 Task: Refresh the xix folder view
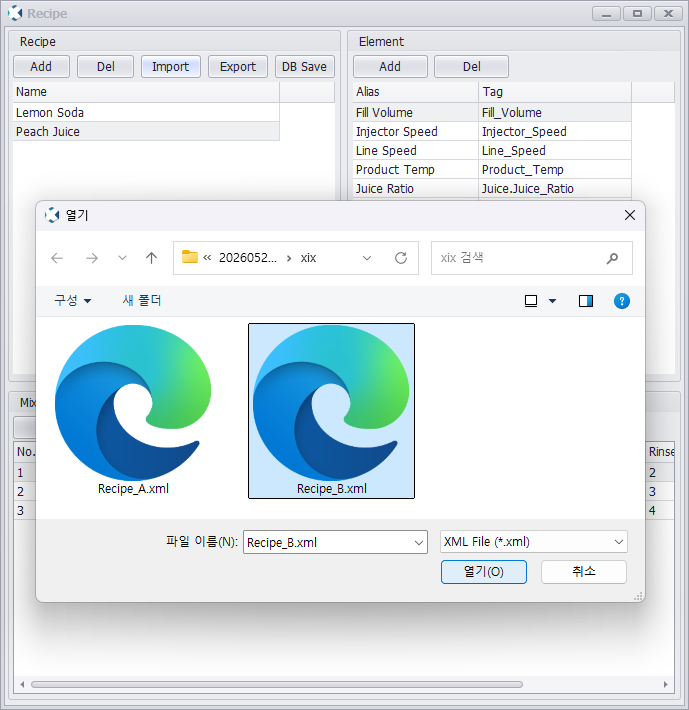pyautogui.click(x=401, y=258)
